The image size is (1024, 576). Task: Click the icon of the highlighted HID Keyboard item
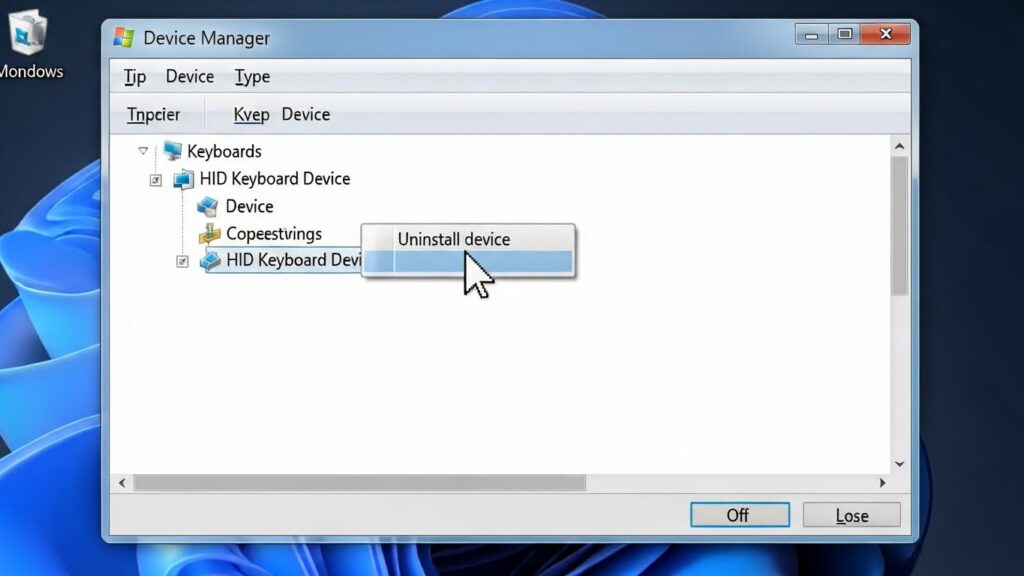tap(210, 261)
